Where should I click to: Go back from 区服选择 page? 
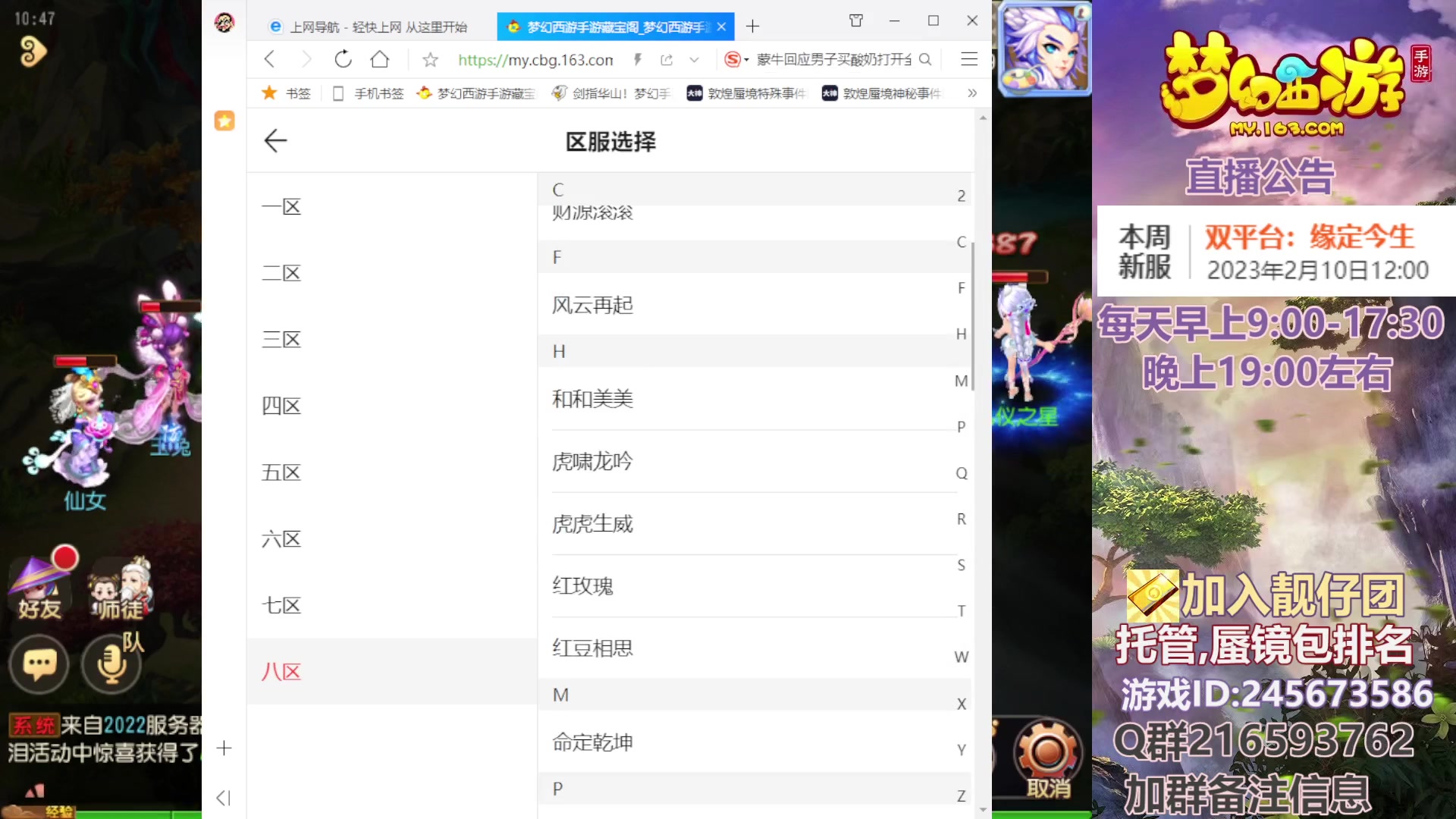tap(275, 140)
